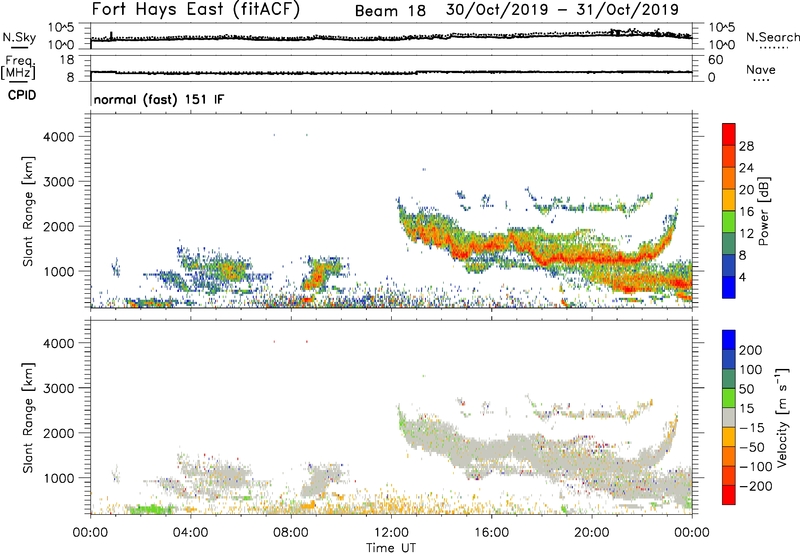Click the 'normal (fast) 151 IF' text
Viewport: 800px width, 554px height.
(x=159, y=99)
